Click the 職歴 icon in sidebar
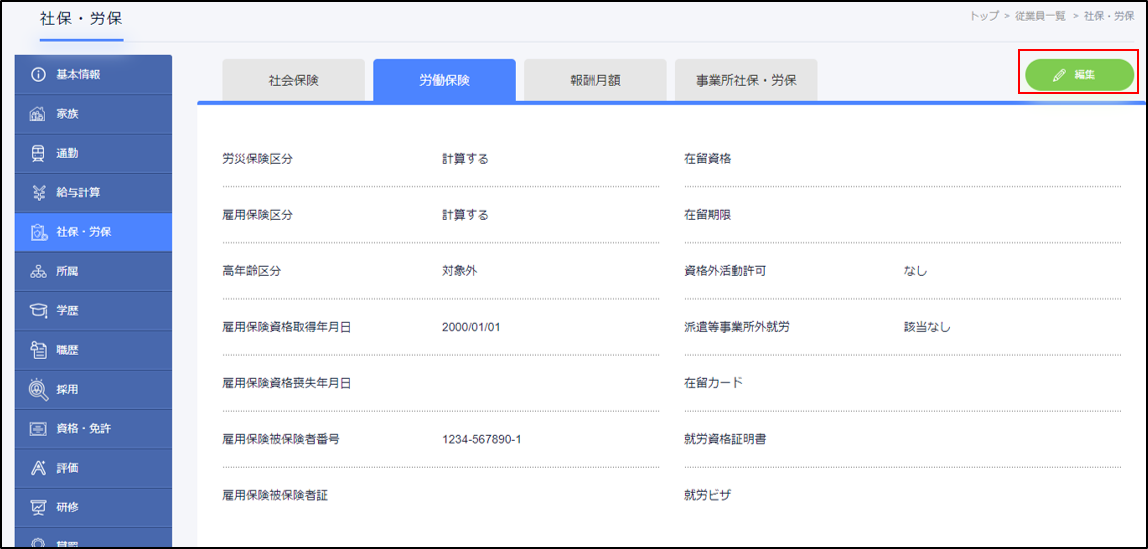Image resolution: width=1148 pixels, height=549 pixels. tap(39, 350)
